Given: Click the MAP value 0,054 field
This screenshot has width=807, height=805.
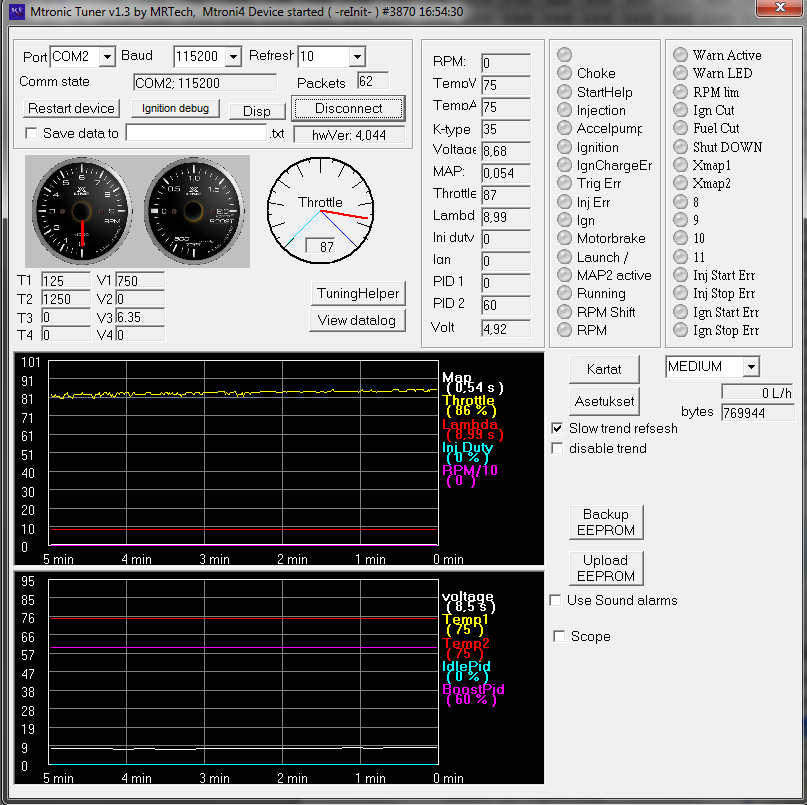Looking at the screenshot, I should pyautogui.click(x=505, y=173).
